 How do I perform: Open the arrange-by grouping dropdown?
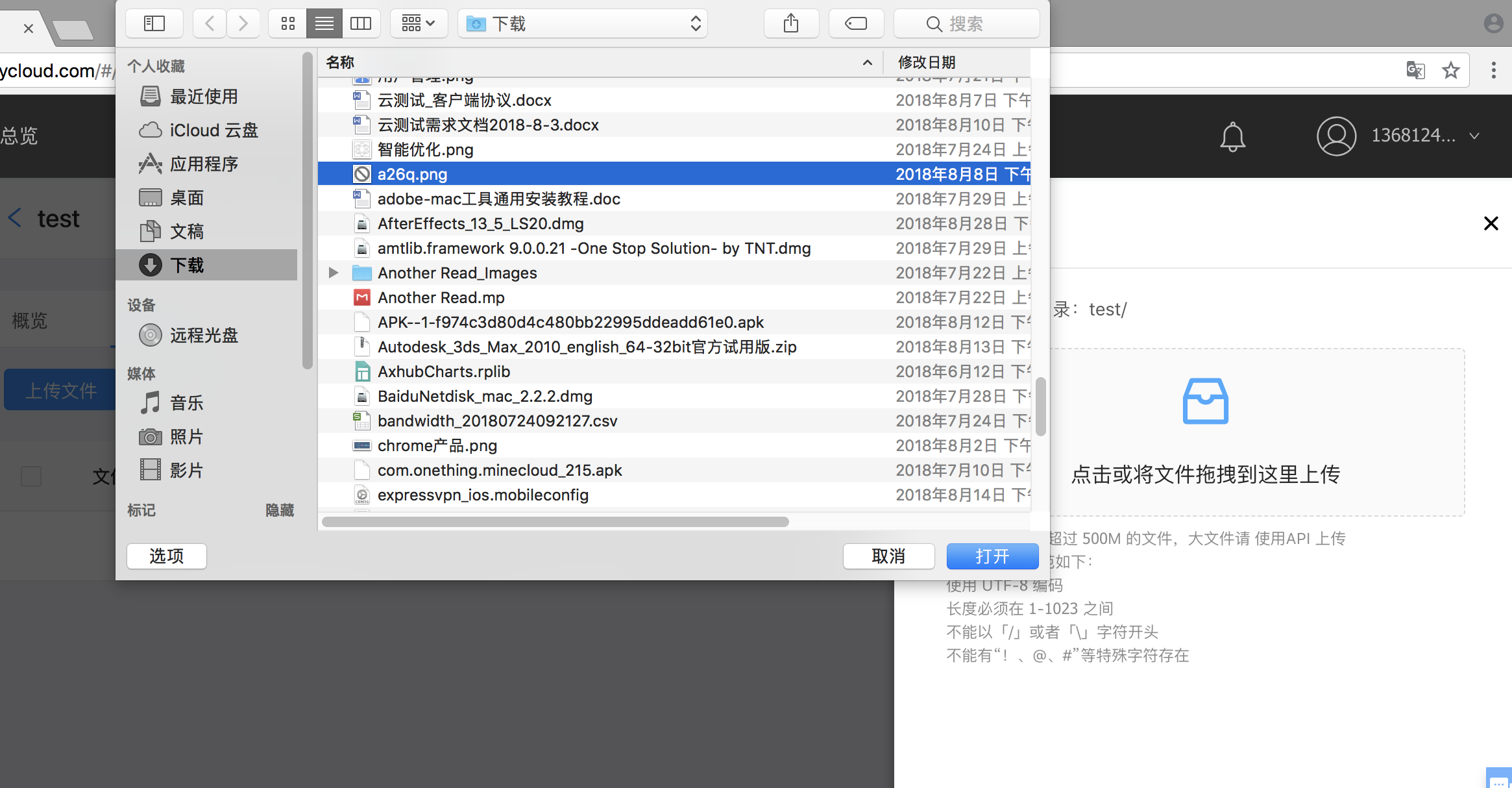[x=419, y=24]
